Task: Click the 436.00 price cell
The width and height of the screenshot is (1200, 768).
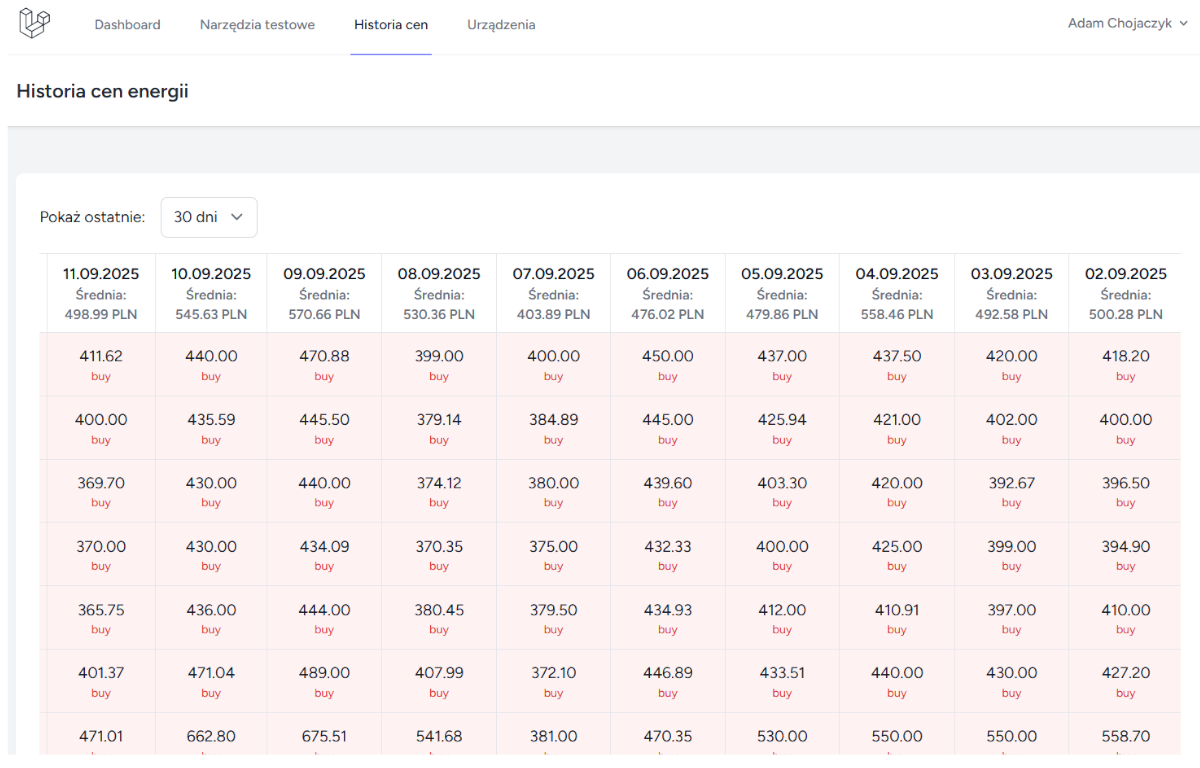Action: click(x=211, y=618)
